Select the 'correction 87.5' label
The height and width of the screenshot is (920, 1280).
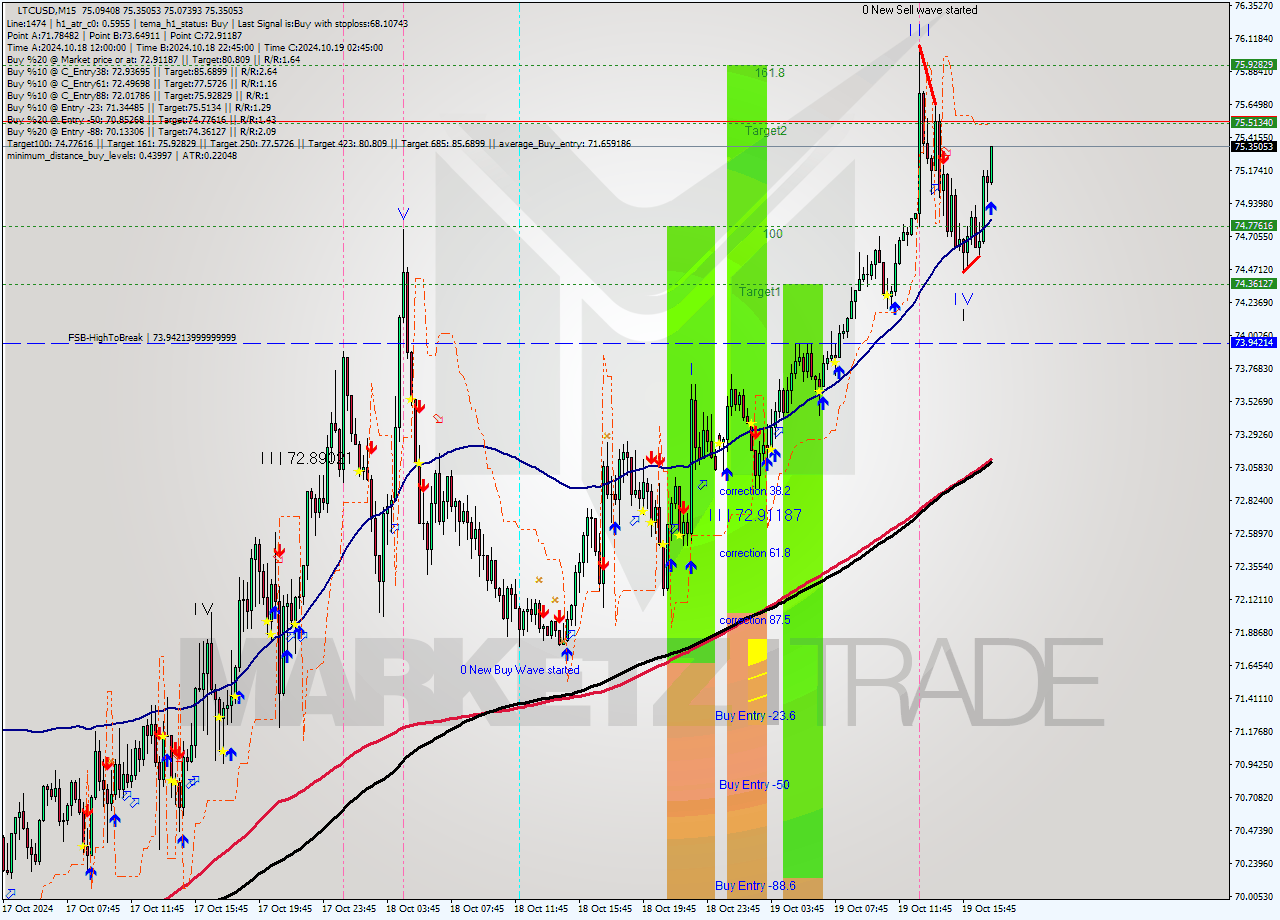755,620
